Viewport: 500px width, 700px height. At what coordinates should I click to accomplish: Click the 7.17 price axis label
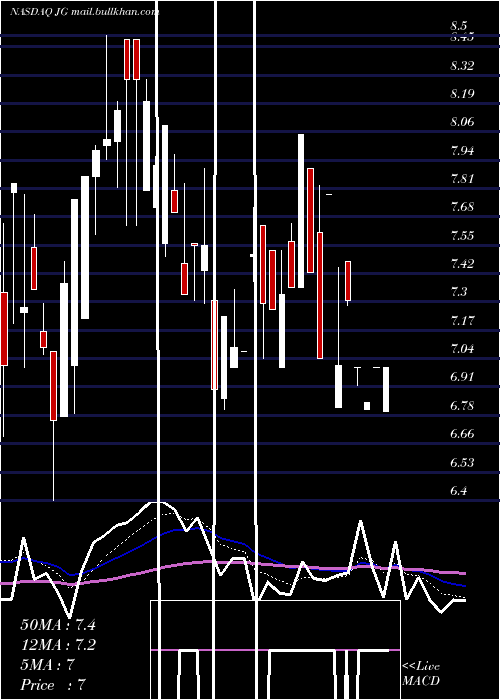pyautogui.click(x=462, y=321)
